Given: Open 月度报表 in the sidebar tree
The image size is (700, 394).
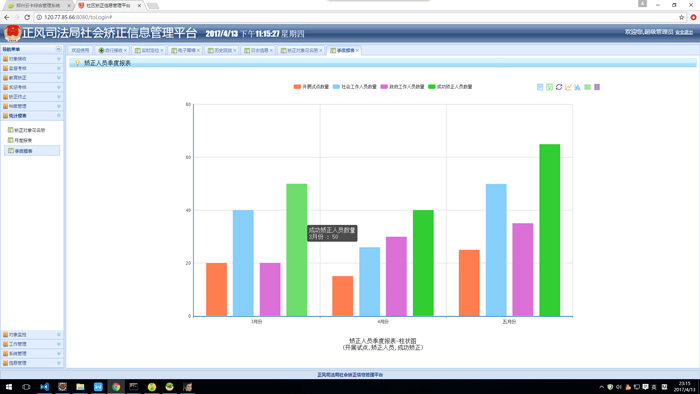Looking at the screenshot, I should click(23, 141).
